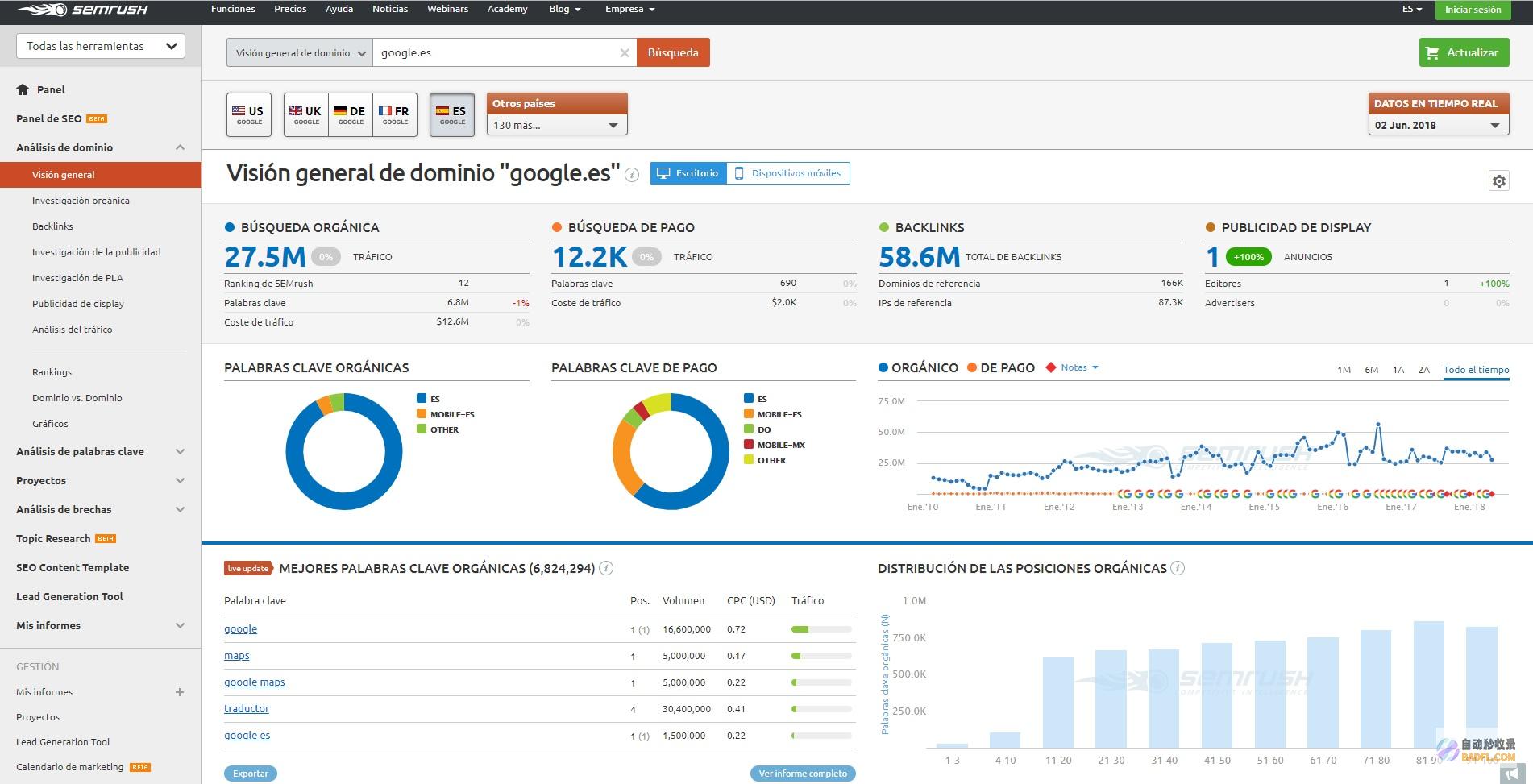Open the google es keyword link
Screen dimensions: 1533x784
click(247, 736)
